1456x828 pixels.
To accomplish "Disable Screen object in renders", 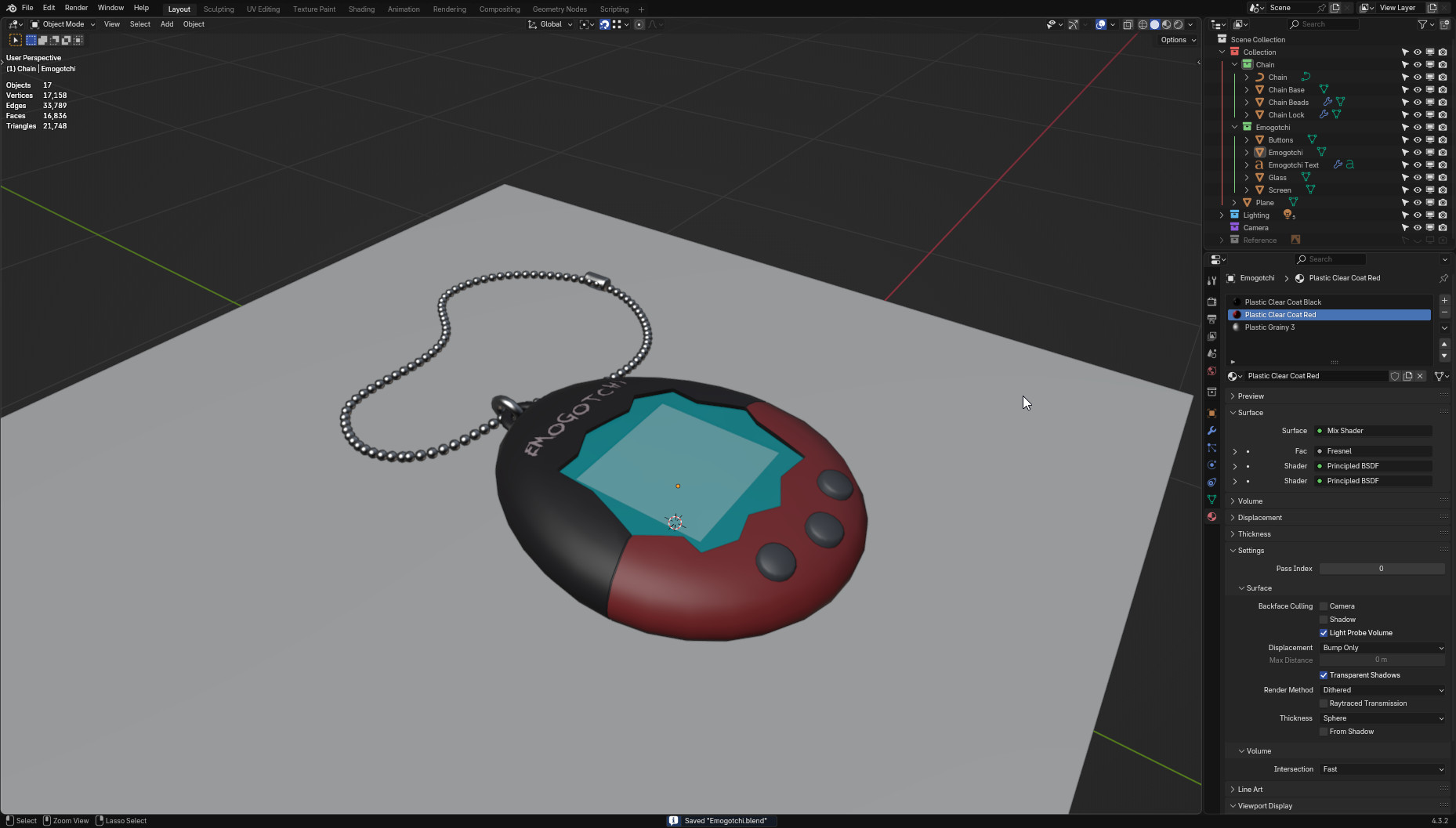I will [1442, 190].
